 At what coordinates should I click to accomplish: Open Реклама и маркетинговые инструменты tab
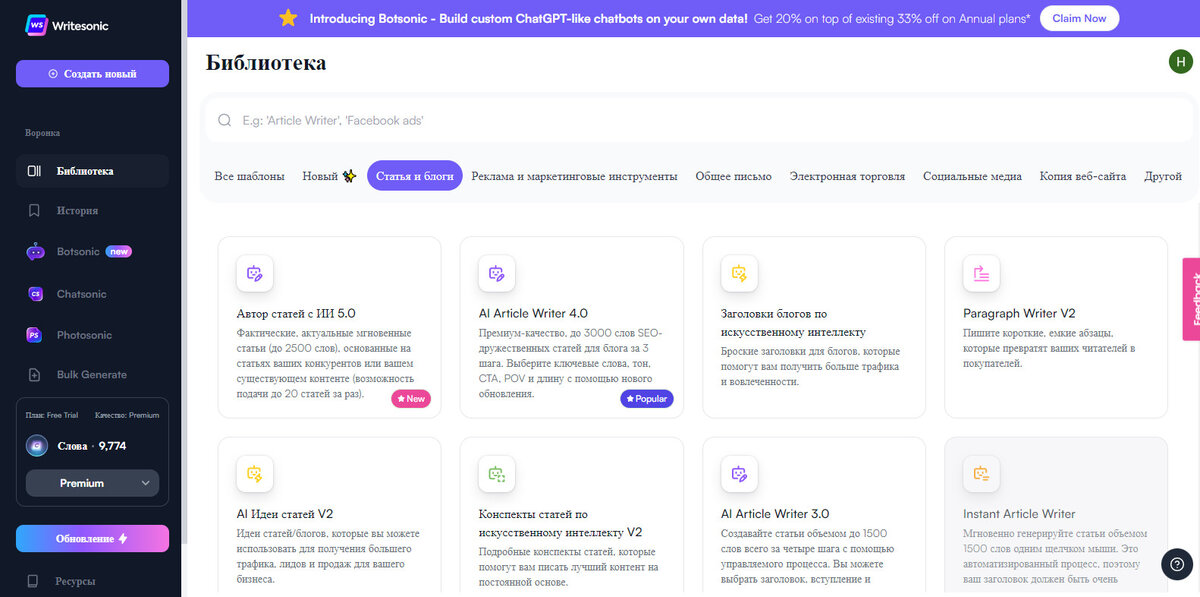pos(574,176)
